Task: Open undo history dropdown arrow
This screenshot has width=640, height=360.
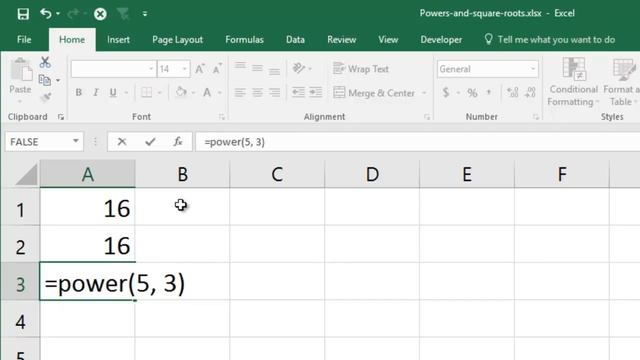Action: 58,14
